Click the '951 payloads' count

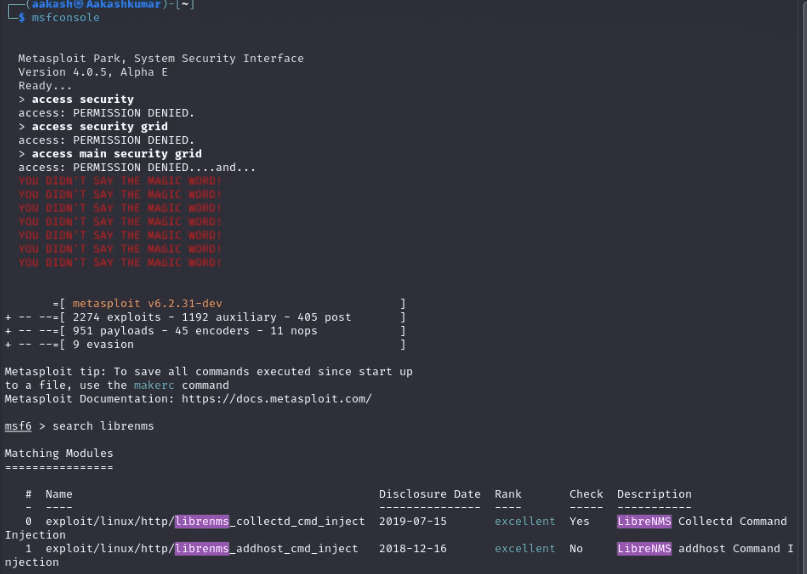tap(113, 331)
